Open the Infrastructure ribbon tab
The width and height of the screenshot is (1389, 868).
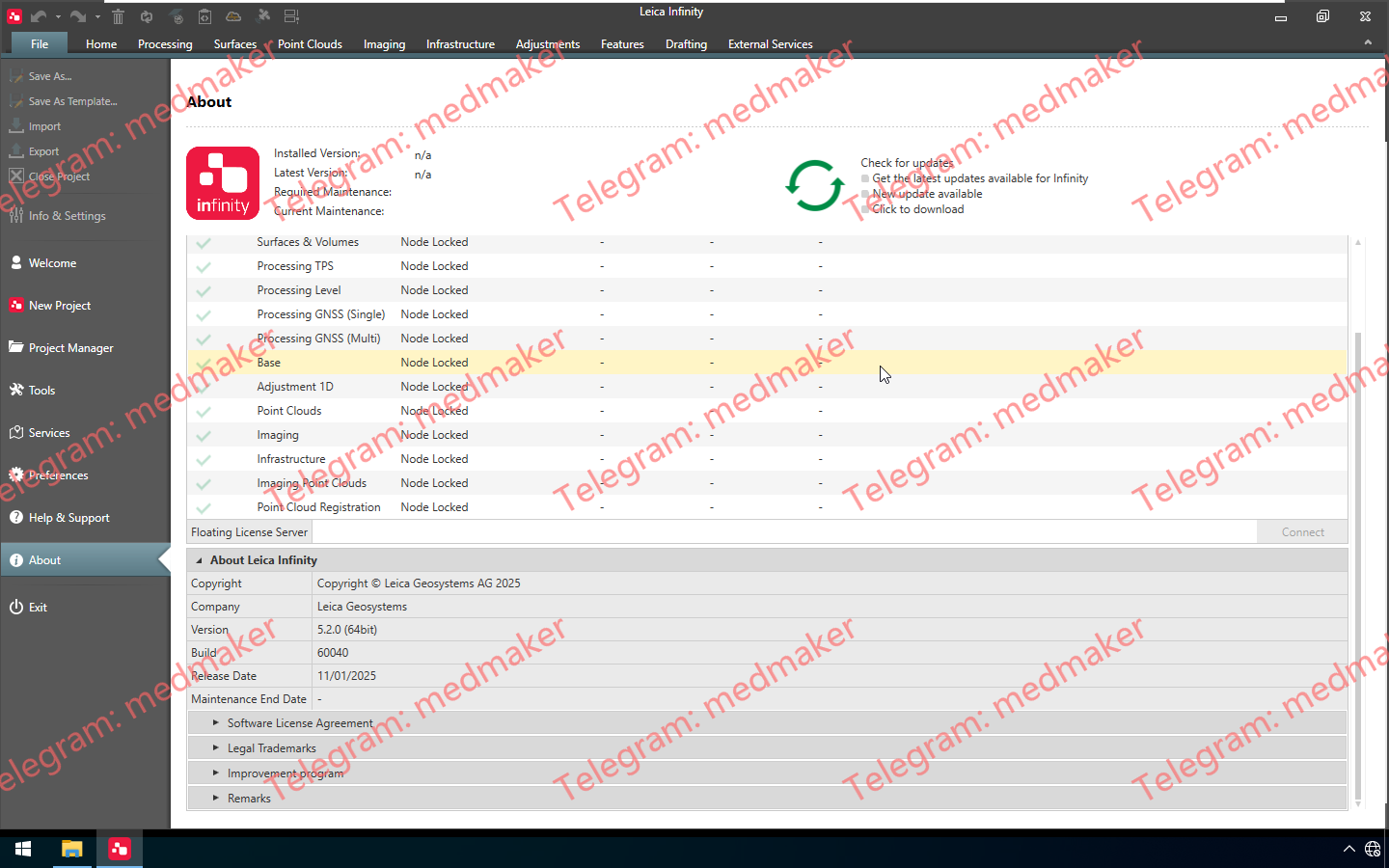[460, 44]
